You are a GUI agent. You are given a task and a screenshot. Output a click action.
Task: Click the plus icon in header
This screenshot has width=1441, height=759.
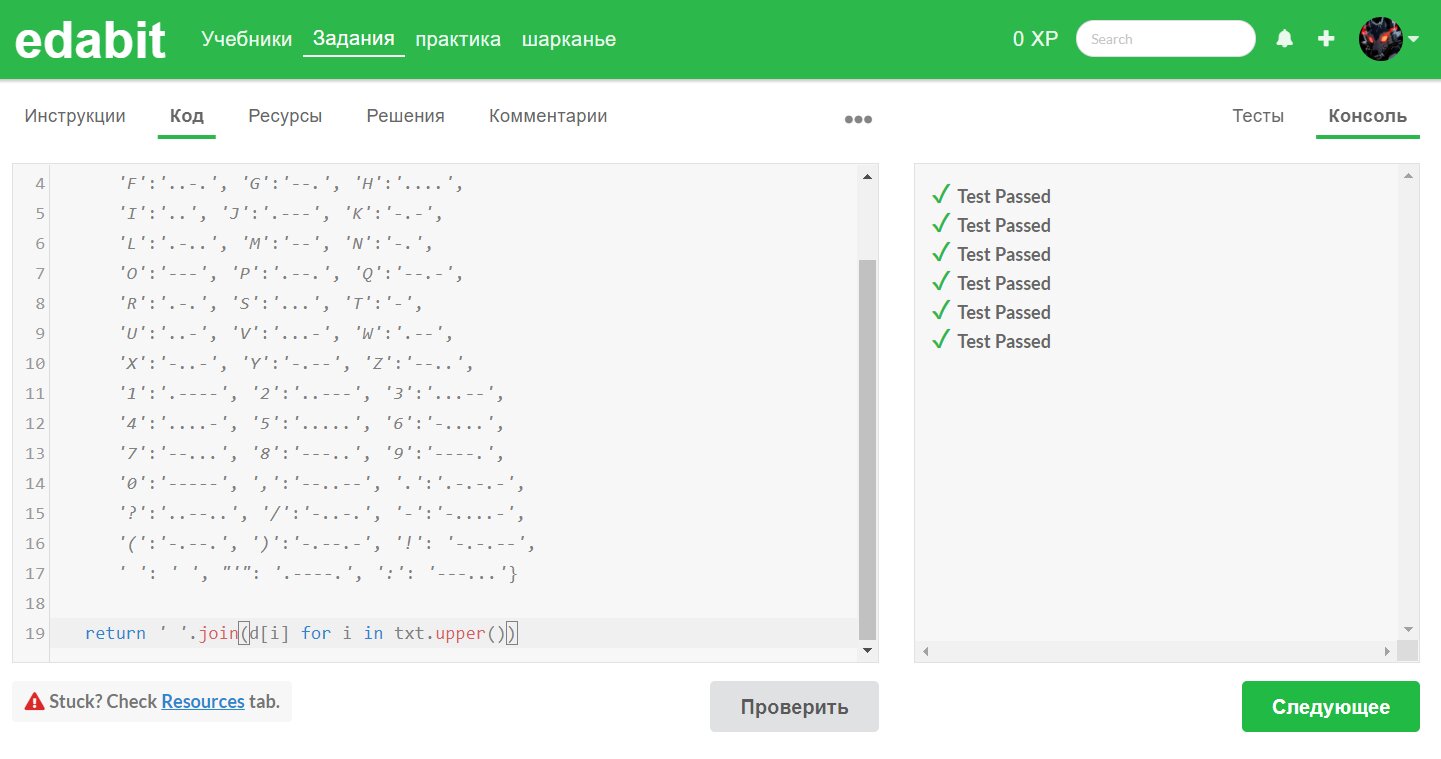(x=1326, y=39)
